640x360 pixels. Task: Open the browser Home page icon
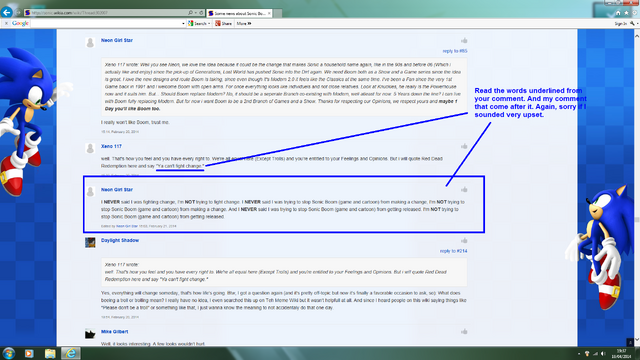(x=618, y=13)
